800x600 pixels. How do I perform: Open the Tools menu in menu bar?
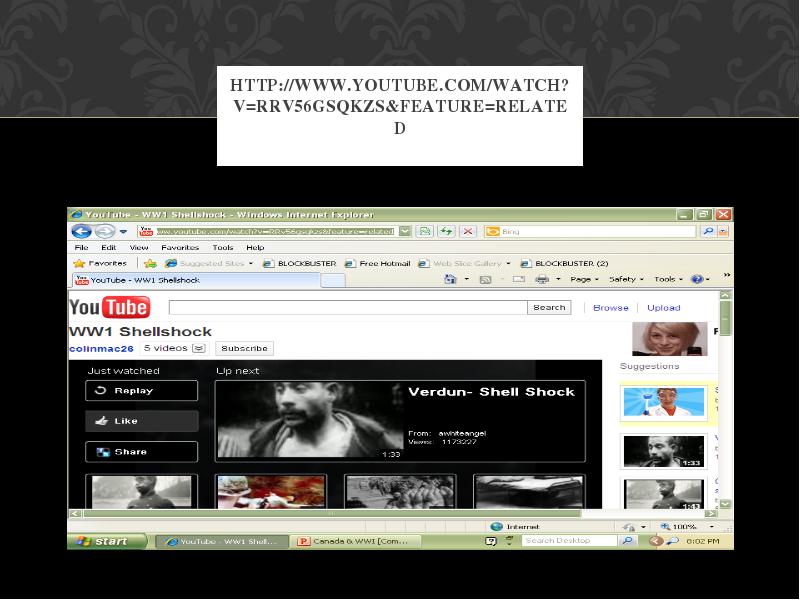point(223,247)
